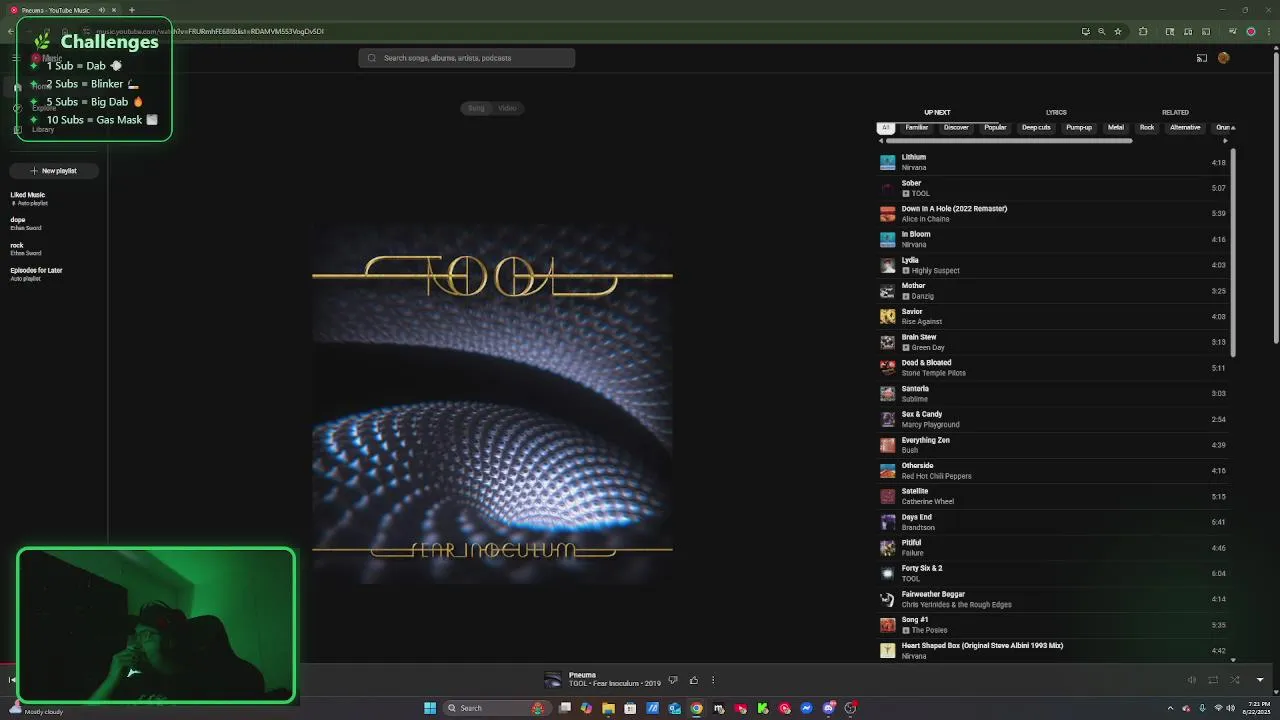Open the Windows Start menu
This screenshot has width=1280, height=720.
[x=430, y=708]
